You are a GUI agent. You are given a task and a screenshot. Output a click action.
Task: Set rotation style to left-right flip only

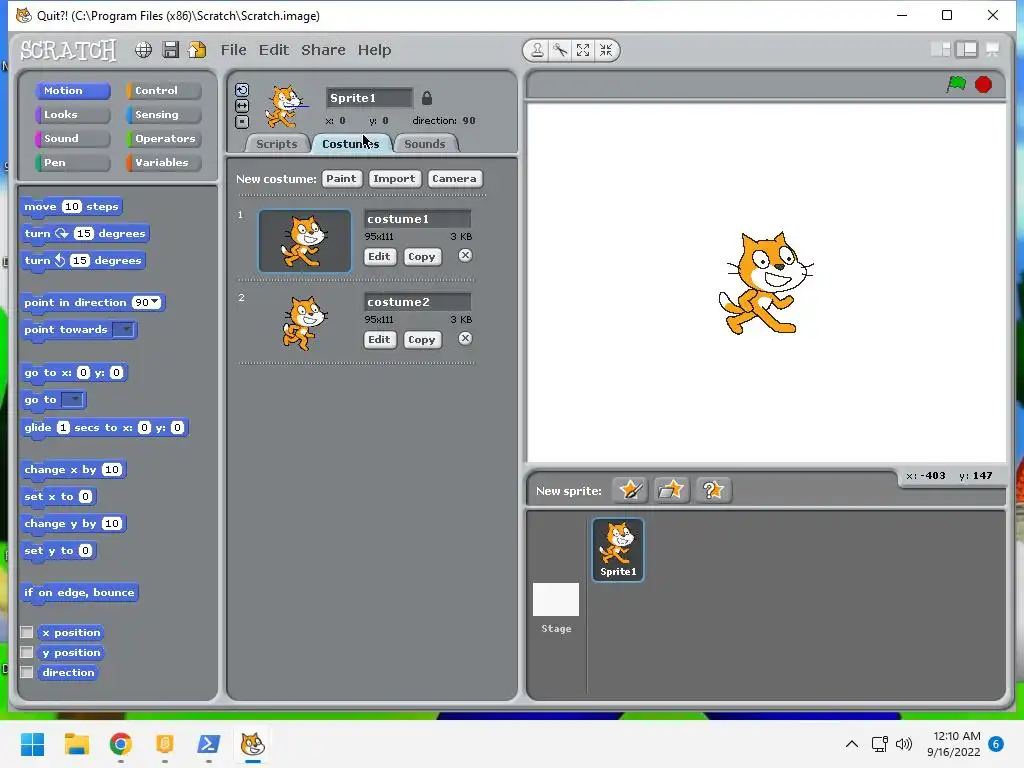[x=242, y=106]
